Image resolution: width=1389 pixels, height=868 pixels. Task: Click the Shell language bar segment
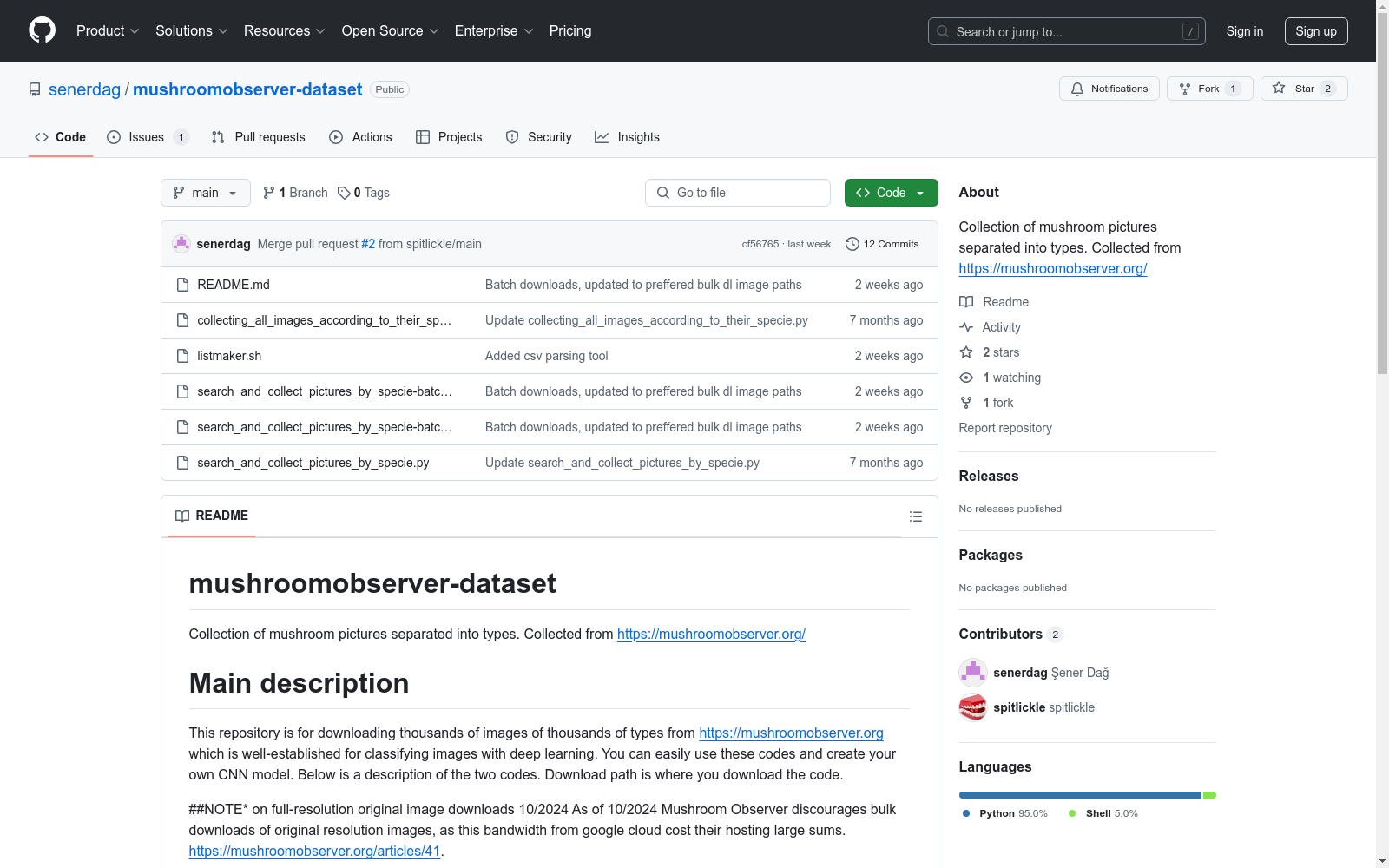[x=1209, y=795]
